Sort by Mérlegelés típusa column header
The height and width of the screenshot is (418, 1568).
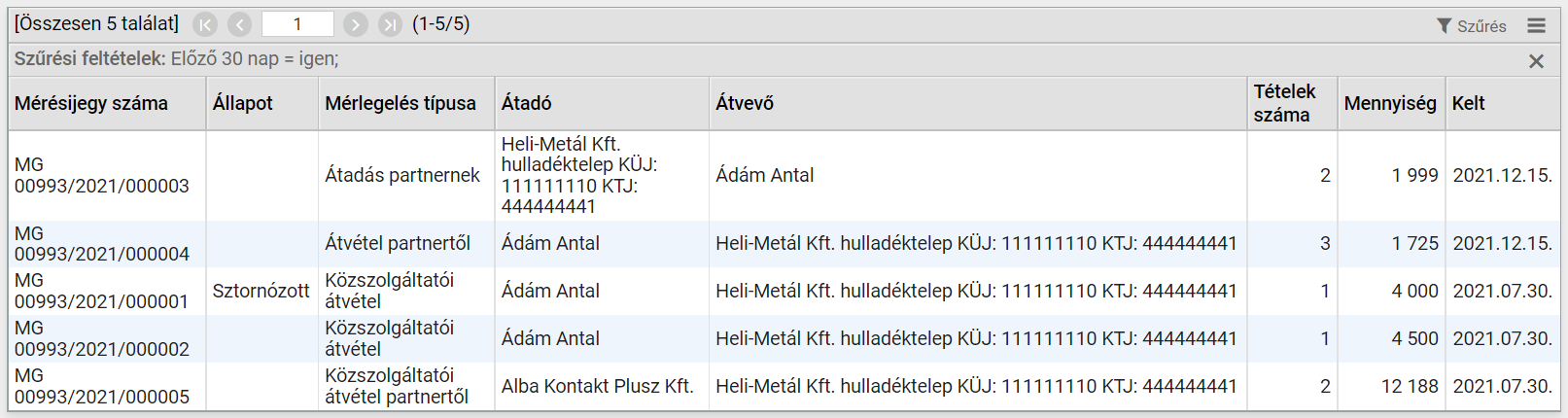(401, 103)
